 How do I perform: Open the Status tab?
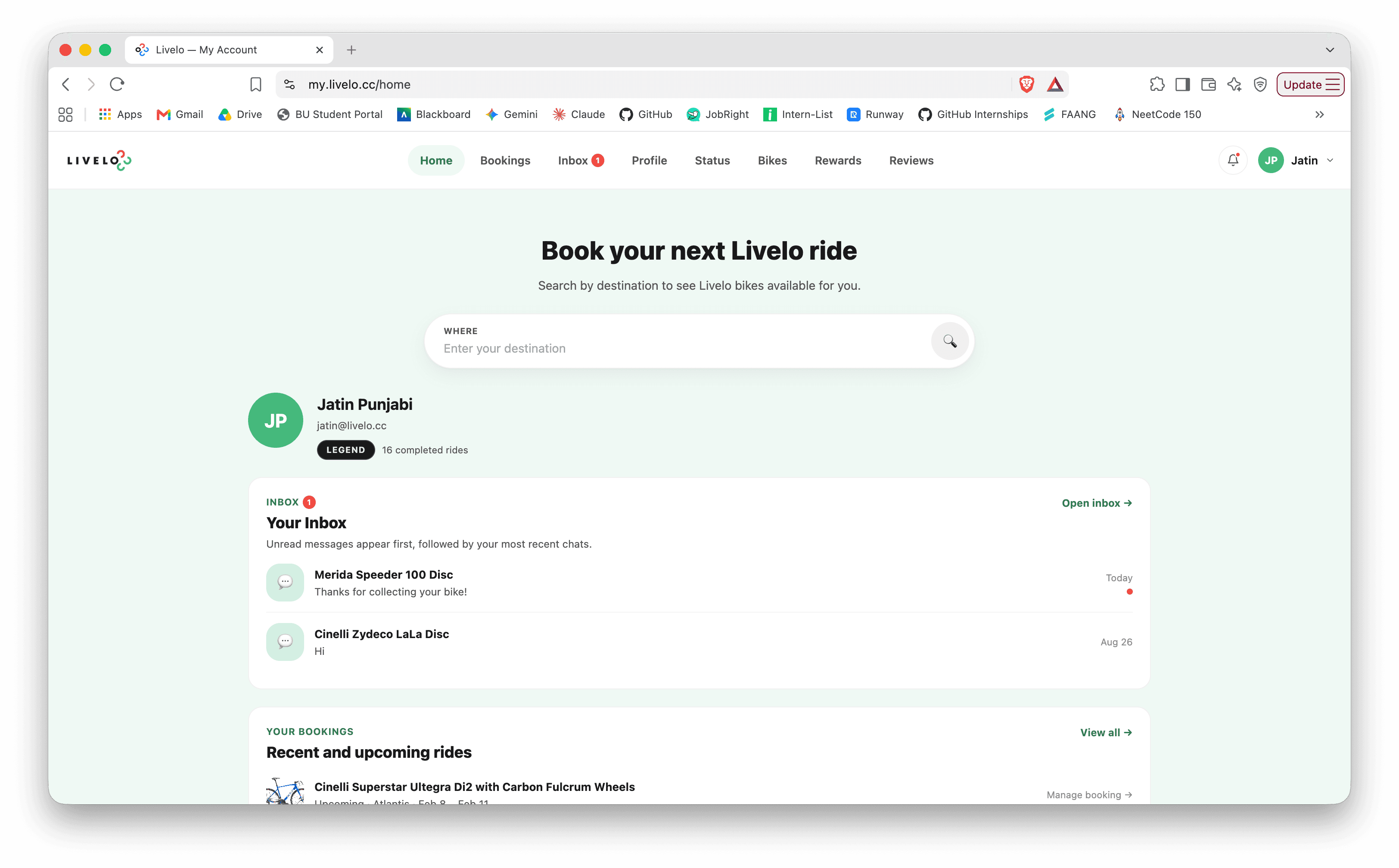click(712, 160)
